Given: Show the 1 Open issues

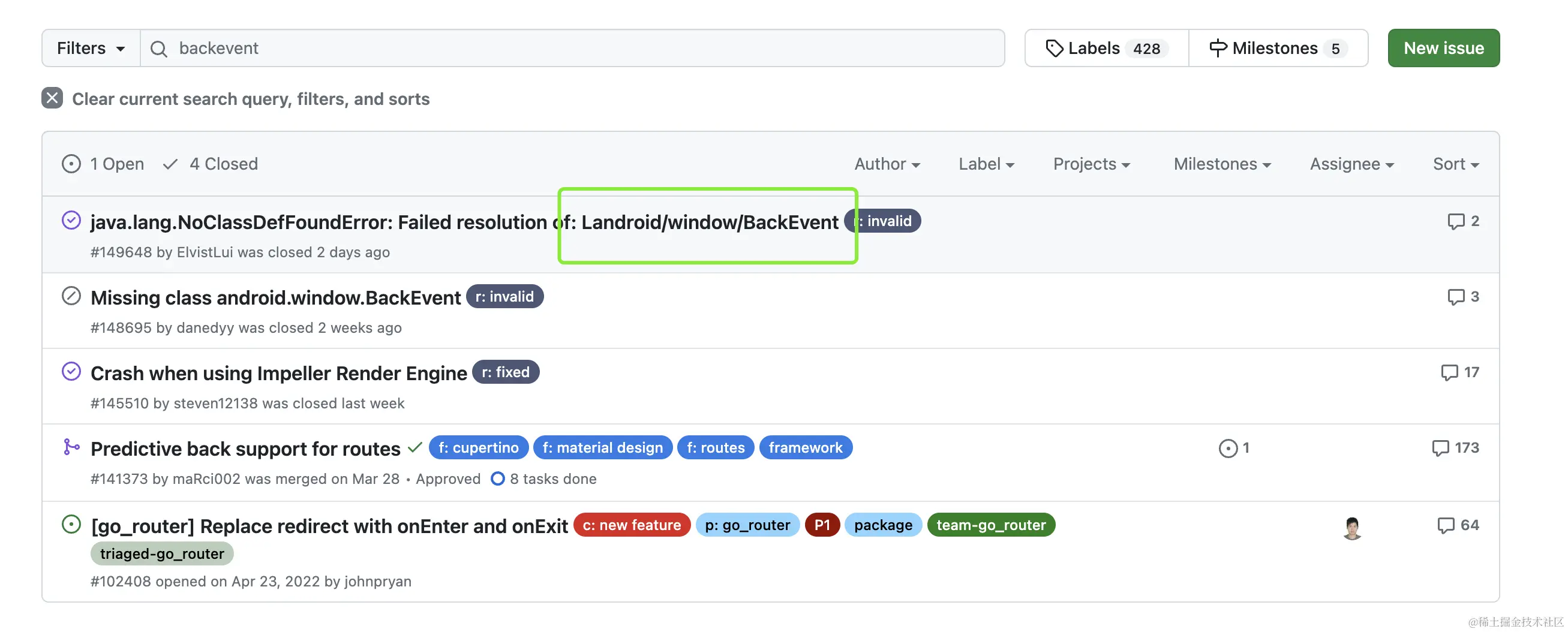Looking at the screenshot, I should point(103,164).
